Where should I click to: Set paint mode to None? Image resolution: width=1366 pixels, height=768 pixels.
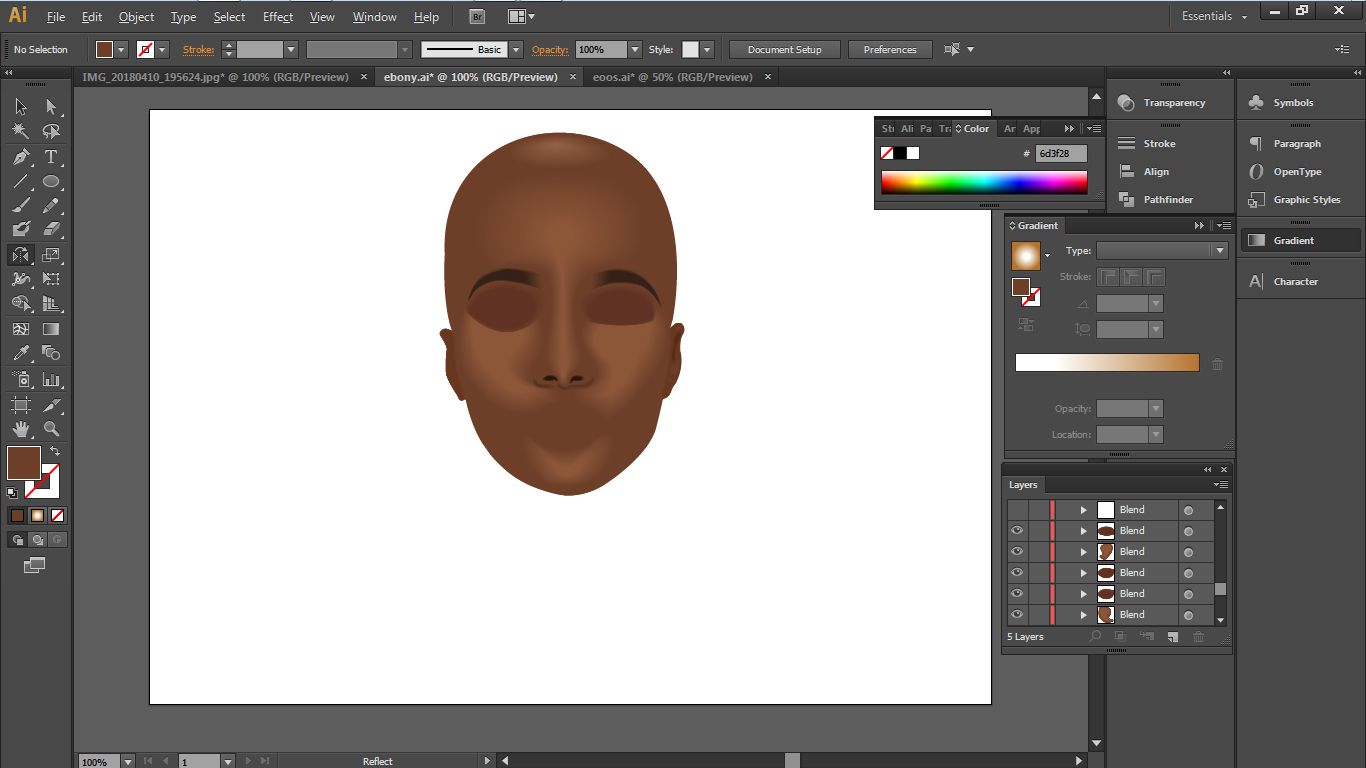pyautogui.click(x=57, y=516)
